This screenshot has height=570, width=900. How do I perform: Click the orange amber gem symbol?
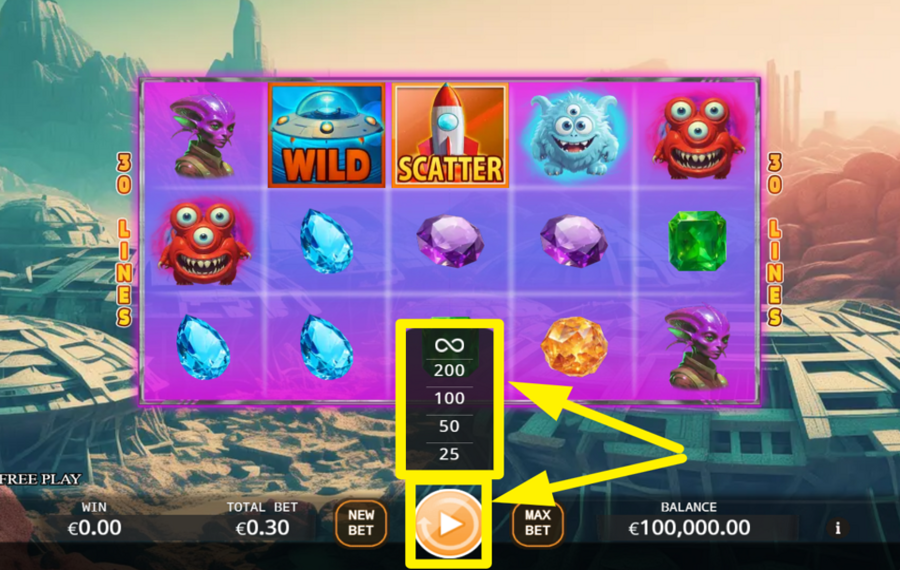(574, 346)
